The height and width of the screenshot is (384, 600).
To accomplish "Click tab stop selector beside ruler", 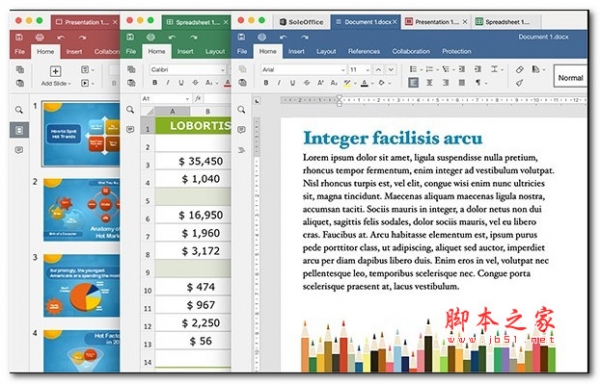I will pos(257,101).
